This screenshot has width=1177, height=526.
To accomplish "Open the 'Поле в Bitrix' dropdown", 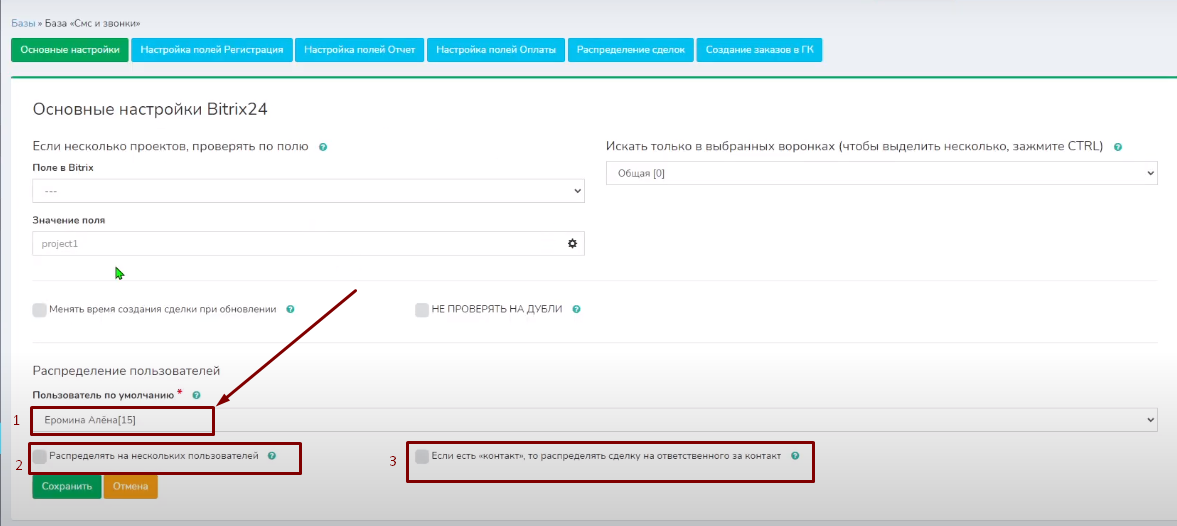I will [308, 190].
